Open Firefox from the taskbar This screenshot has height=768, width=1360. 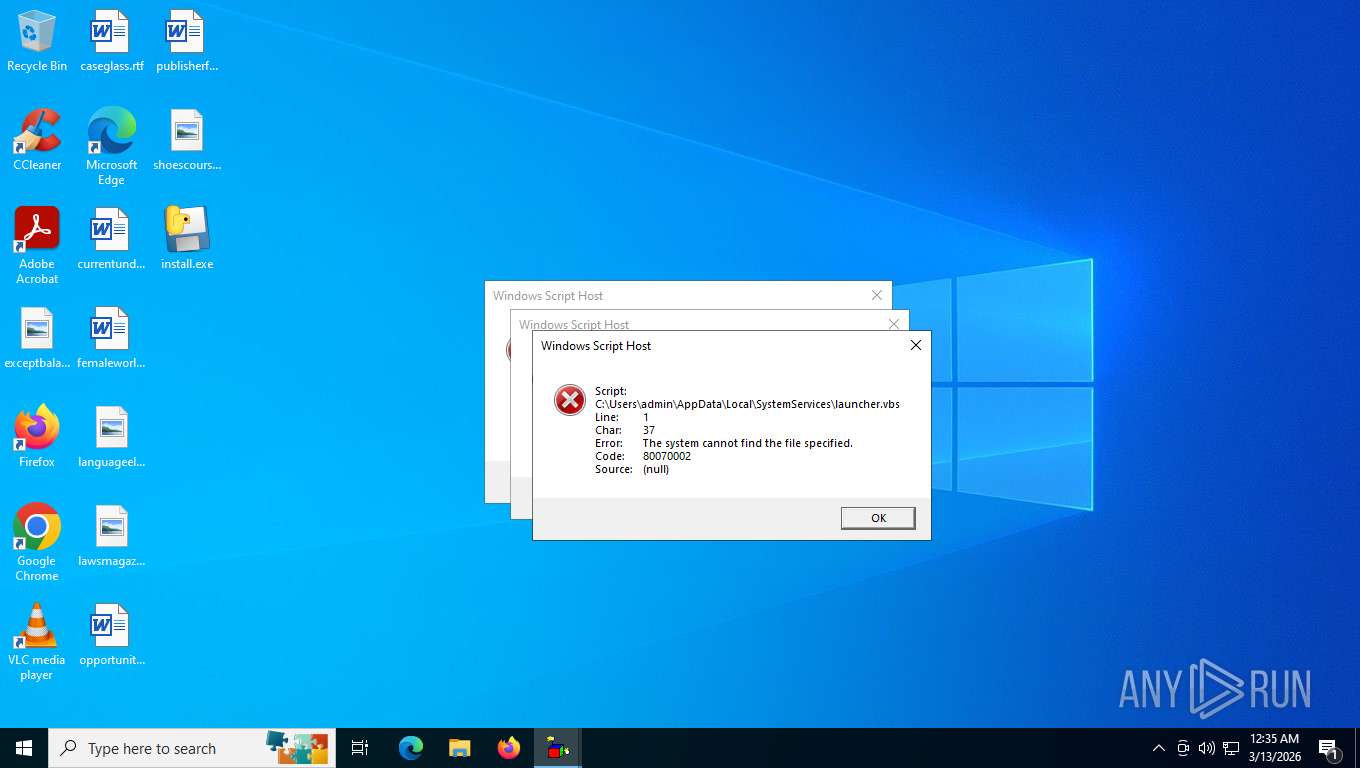509,748
